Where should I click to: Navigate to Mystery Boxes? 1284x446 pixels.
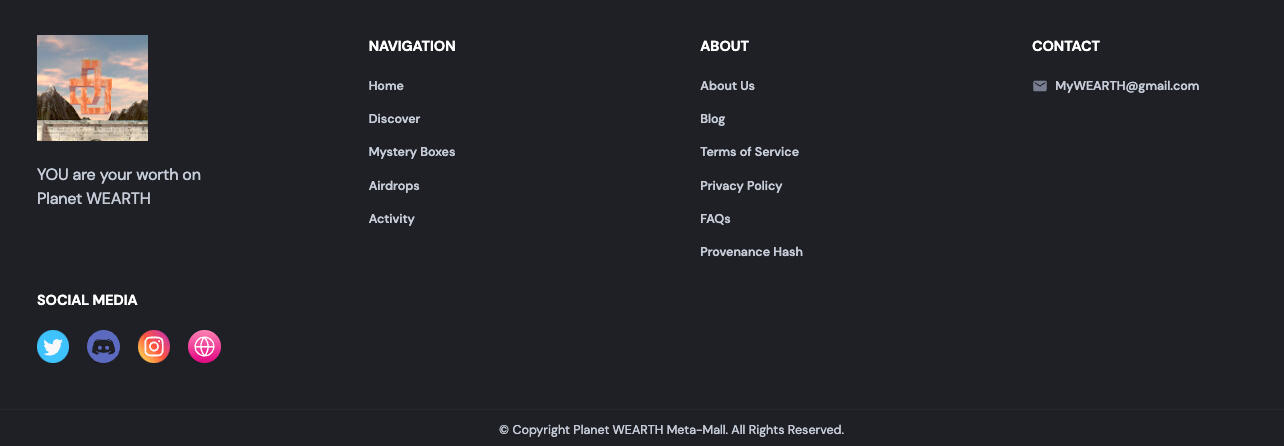tap(411, 152)
